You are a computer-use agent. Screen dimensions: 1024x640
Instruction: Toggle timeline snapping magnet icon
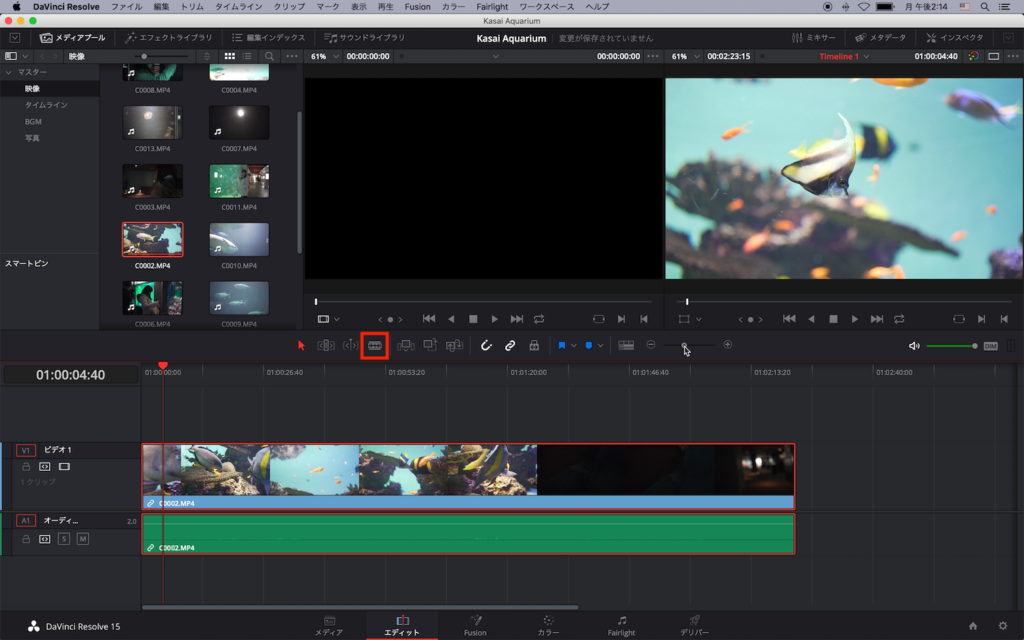coord(486,345)
